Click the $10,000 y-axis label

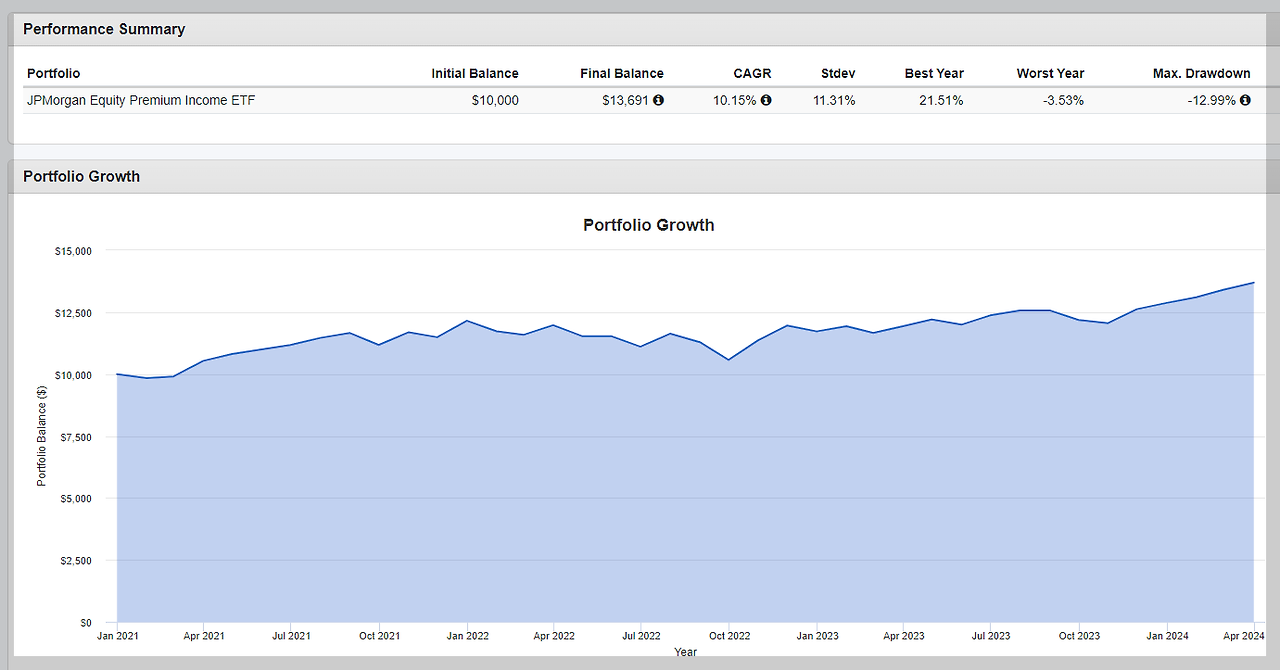(73, 375)
